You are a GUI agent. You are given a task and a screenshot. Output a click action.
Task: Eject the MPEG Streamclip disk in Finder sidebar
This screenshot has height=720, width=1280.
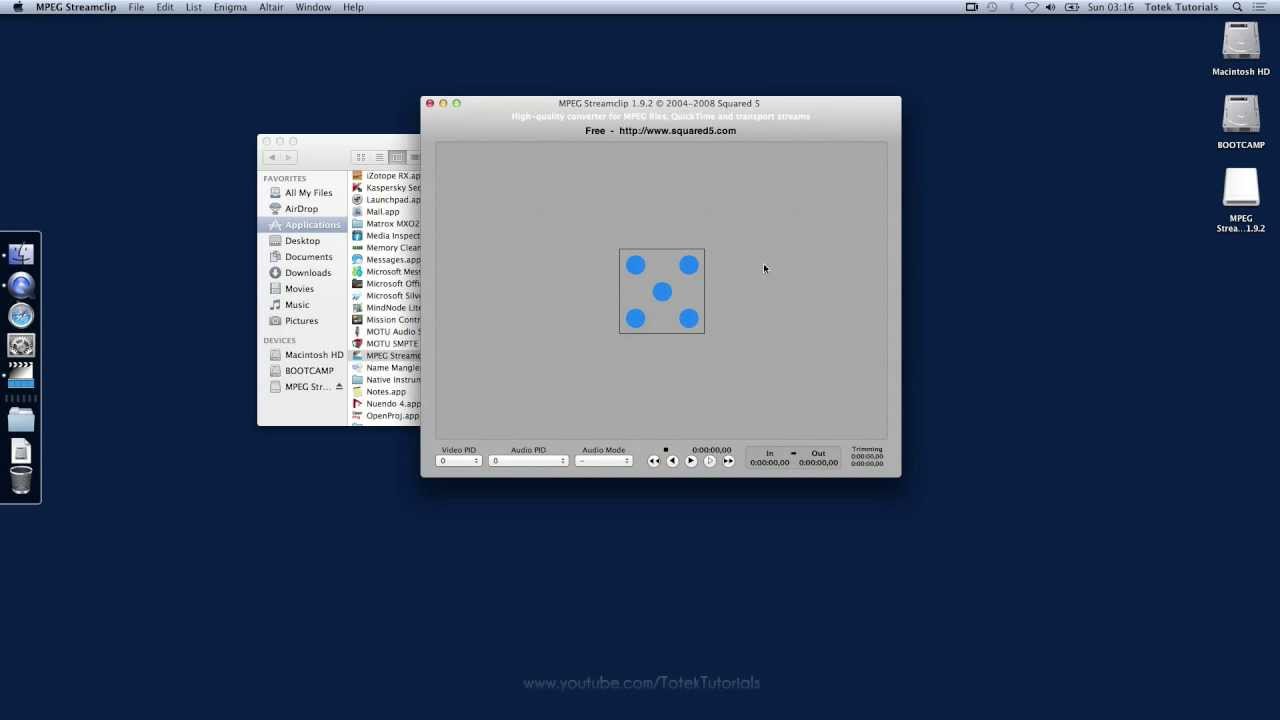[339, 387]
